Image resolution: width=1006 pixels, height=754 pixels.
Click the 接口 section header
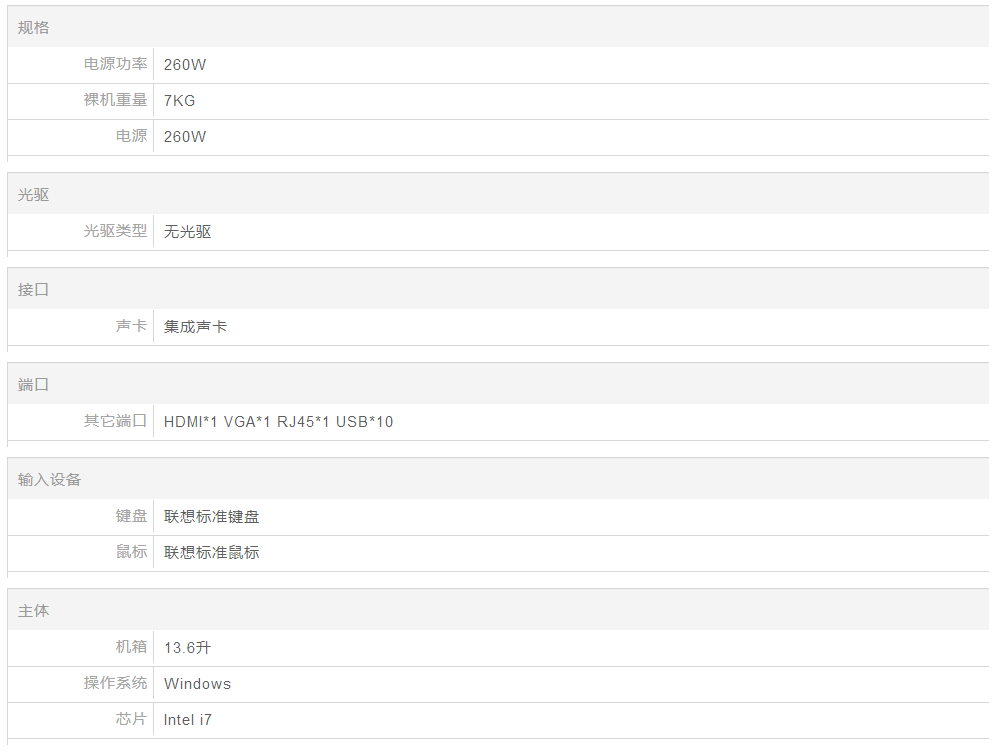point(33,290)
